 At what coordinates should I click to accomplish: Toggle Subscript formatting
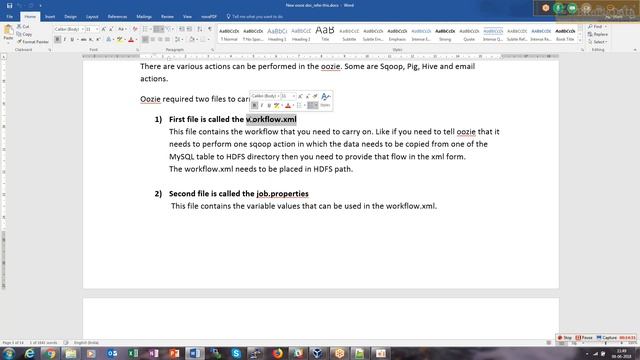(x=91, y=40)
